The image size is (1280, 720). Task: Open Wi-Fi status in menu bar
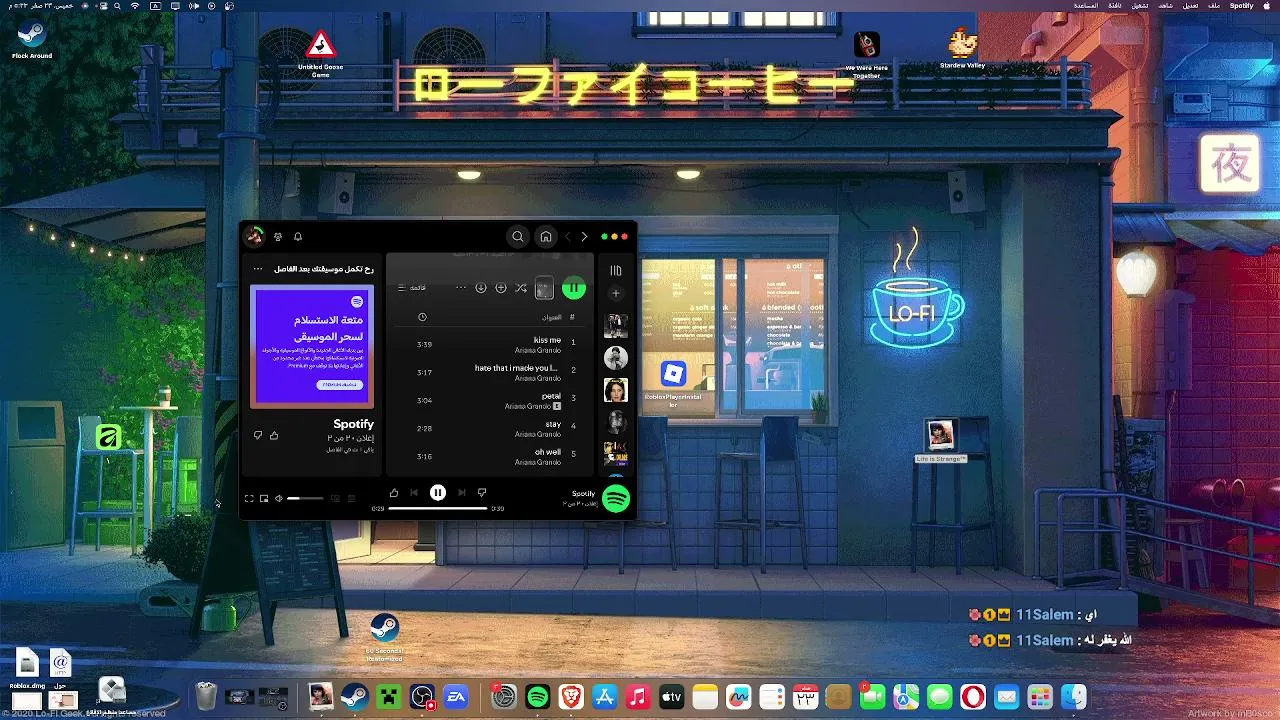pos(135,6)
